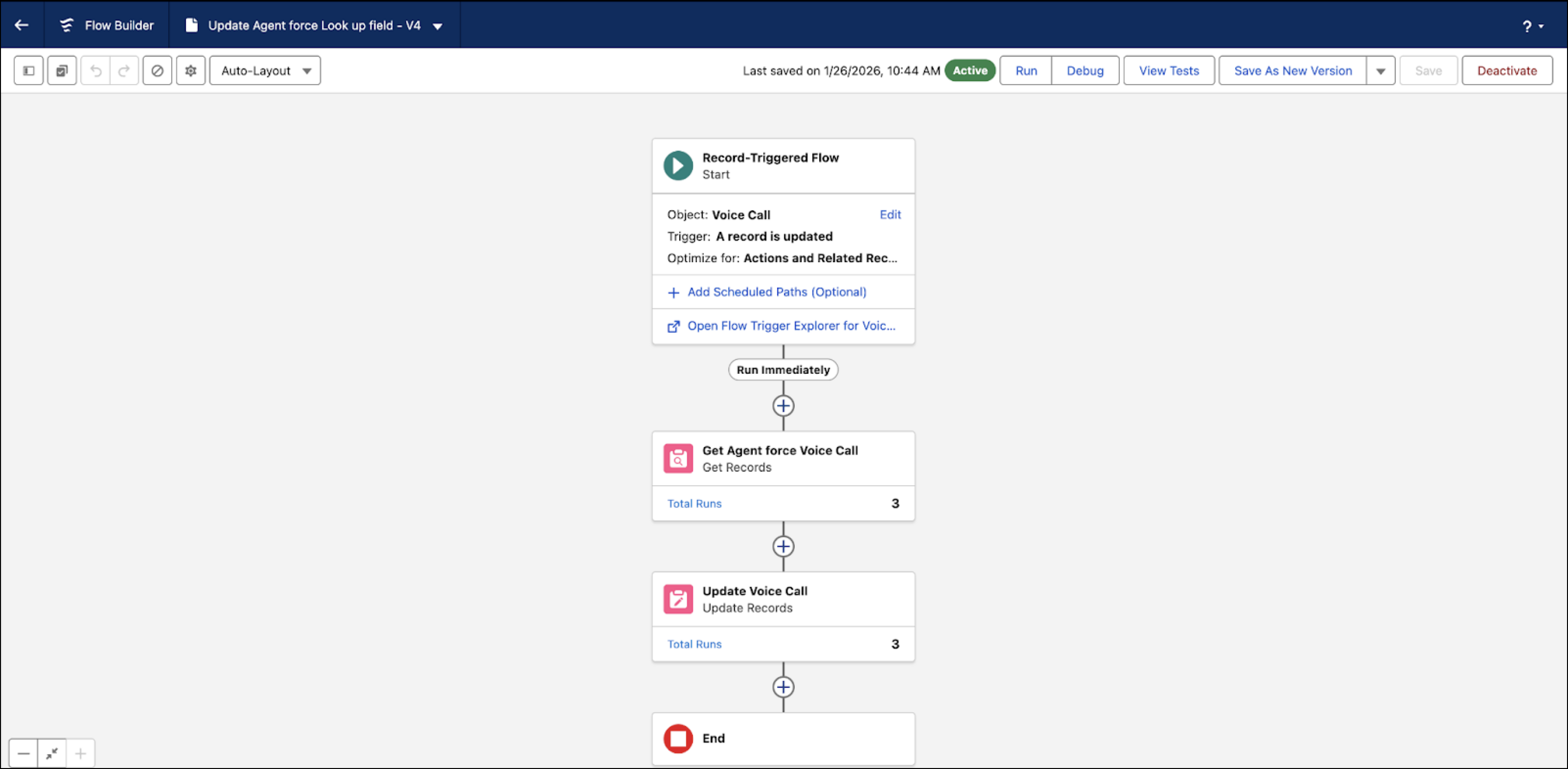Image resolution: width=1568 pixels, height=769 pixels.
Task: Click 'Actions and Related Rec...' optimize text
Action: [x=821, y=258]
